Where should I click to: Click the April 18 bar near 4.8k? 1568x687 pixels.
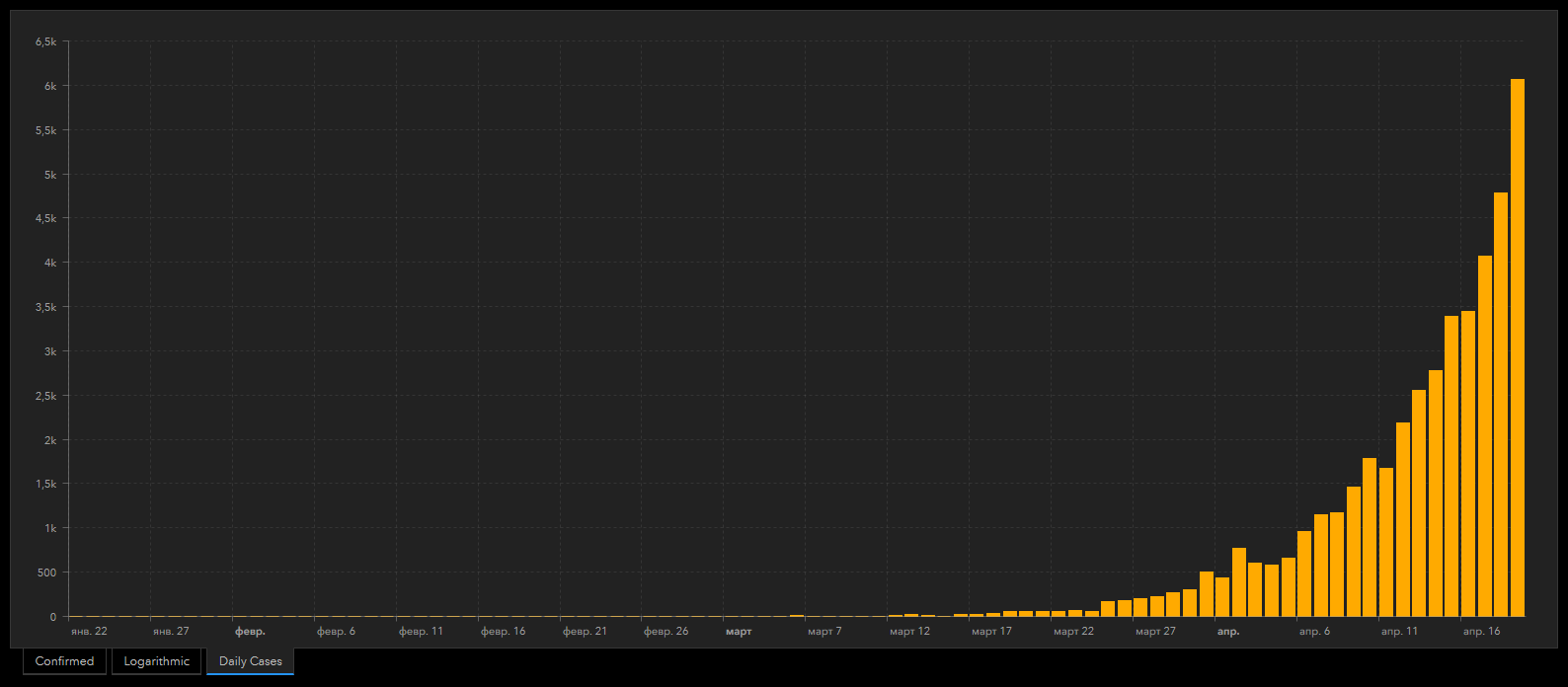[1501, 405]
